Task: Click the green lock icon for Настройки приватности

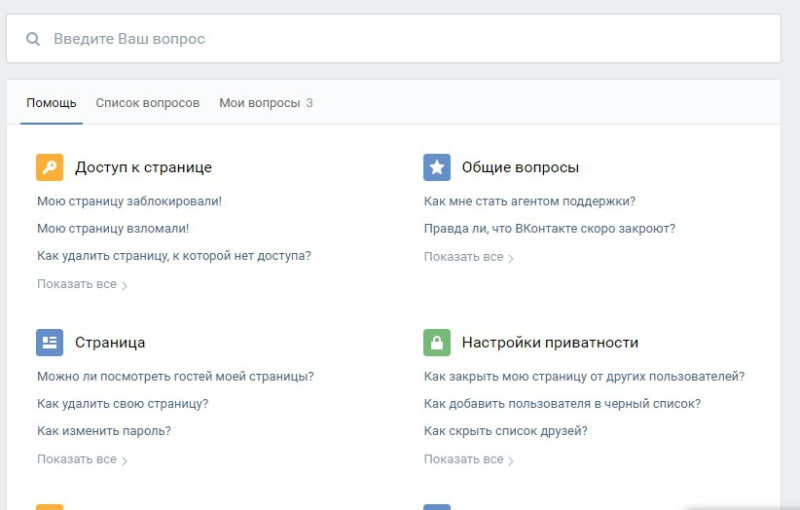Action: pos(436,342)
